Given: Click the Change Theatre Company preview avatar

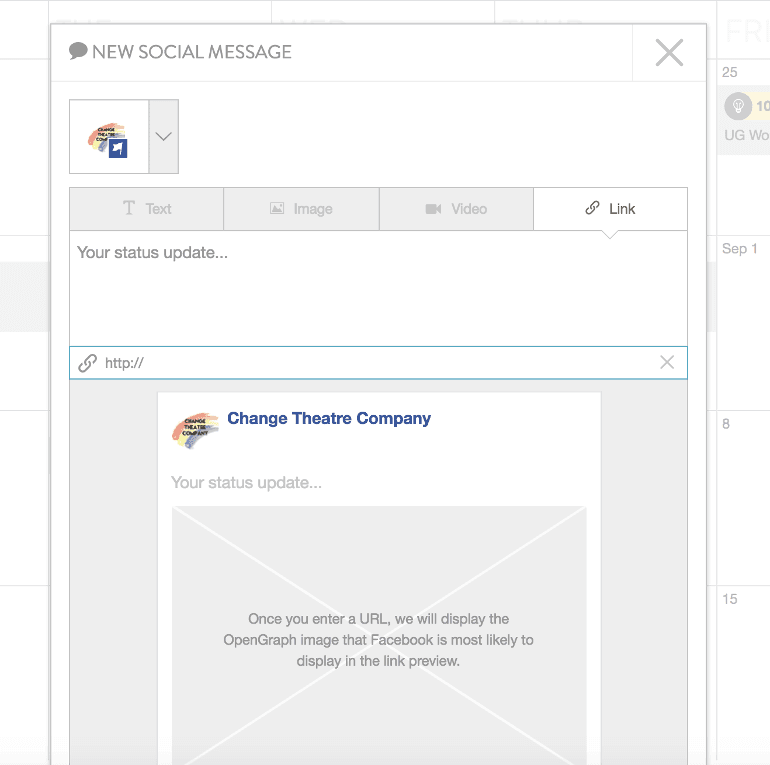Looking at the screenshot, I should pos(195,428).
